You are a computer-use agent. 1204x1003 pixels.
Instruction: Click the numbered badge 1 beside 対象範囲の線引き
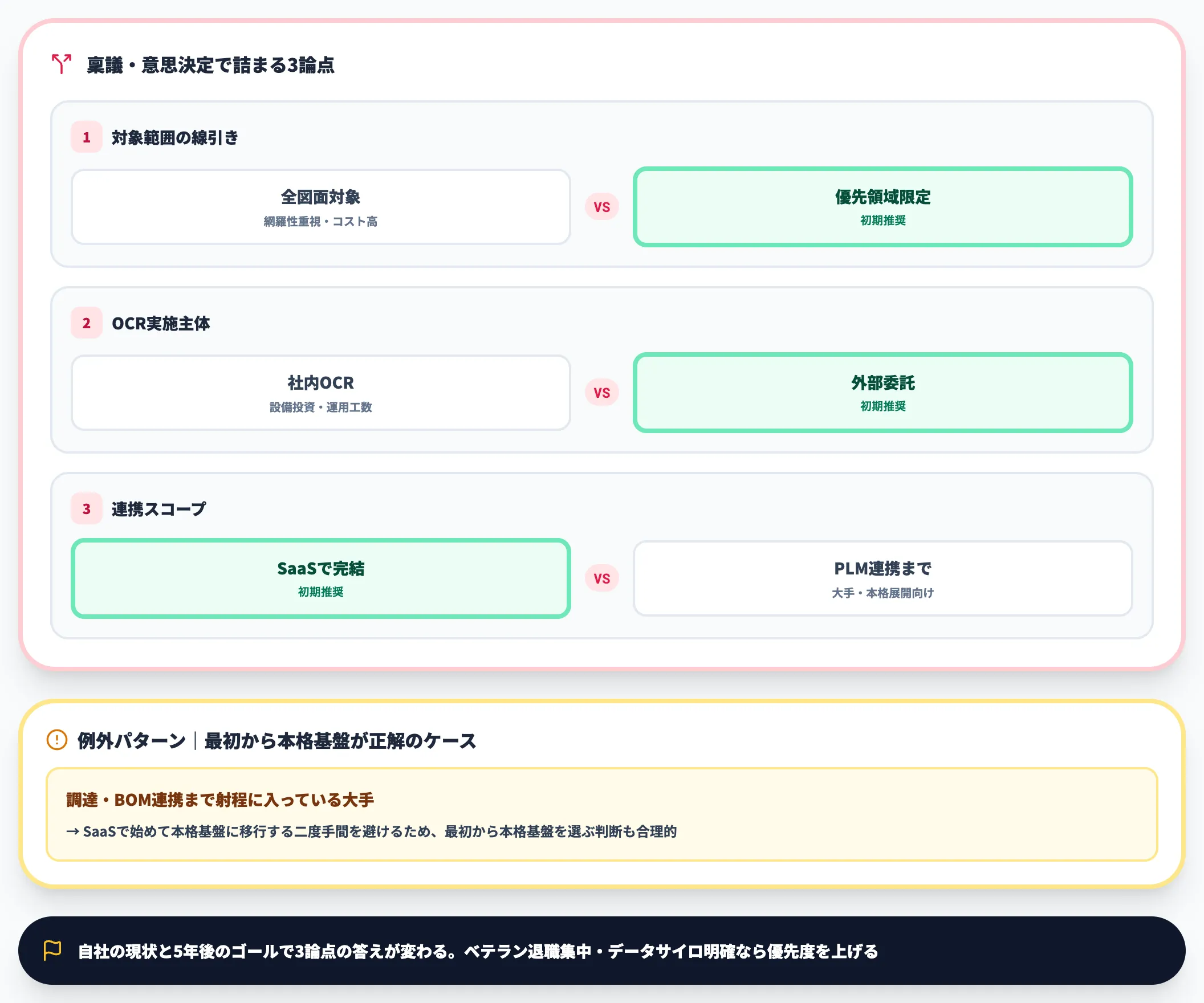point(86,137)
